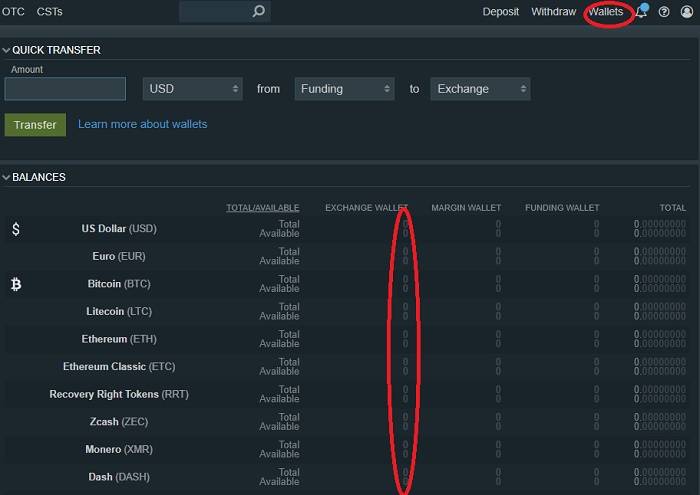Image resolution: width=700 pixels, height=495 pixels.
Task: Open the user account profile icon
Action: click(x=687, y=12)
